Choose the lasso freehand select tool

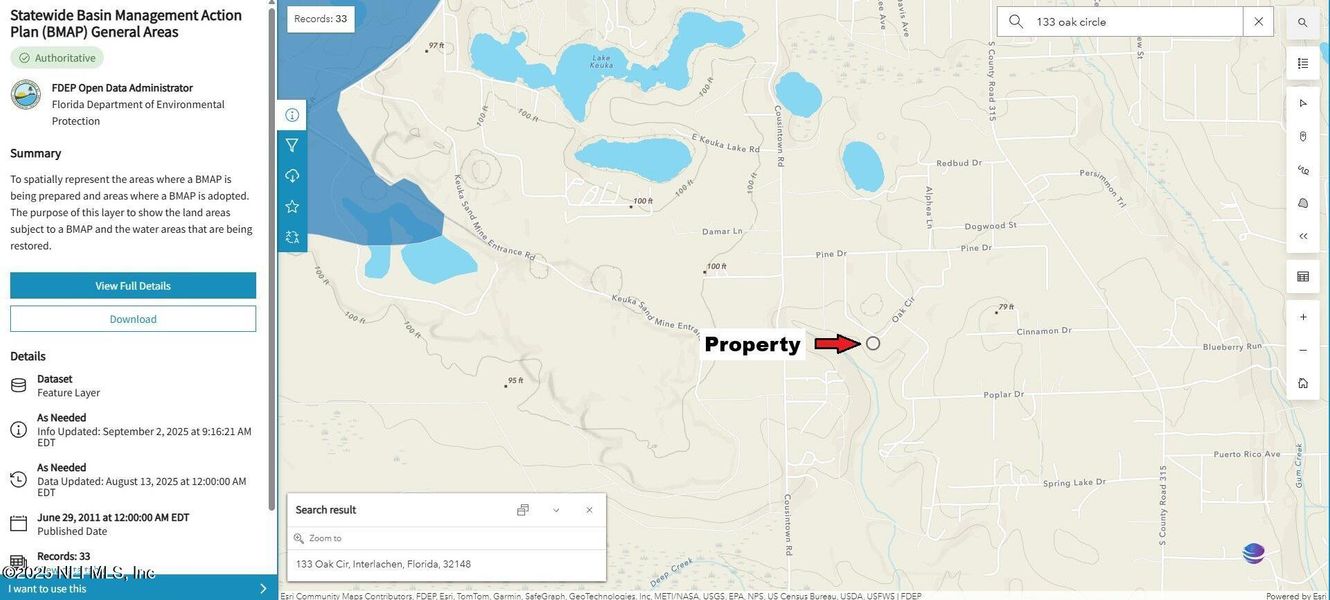tap(1303, 170)
